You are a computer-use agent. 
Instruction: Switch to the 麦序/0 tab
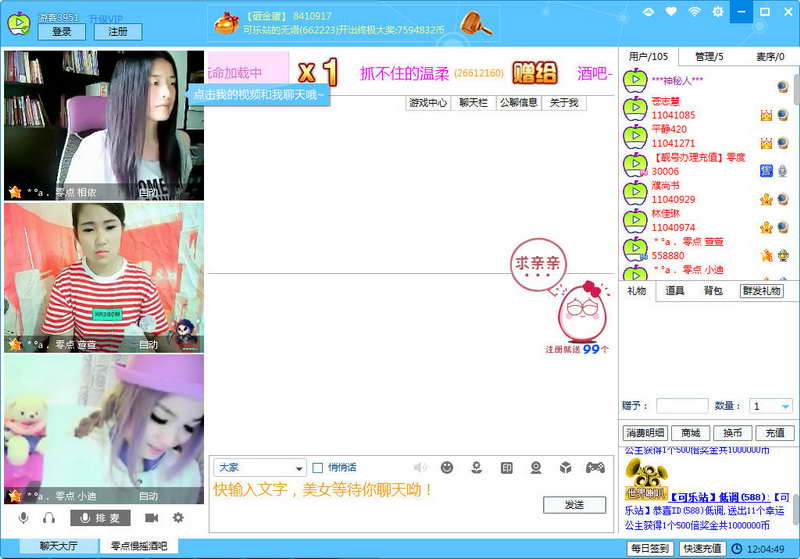pos(770,57)
